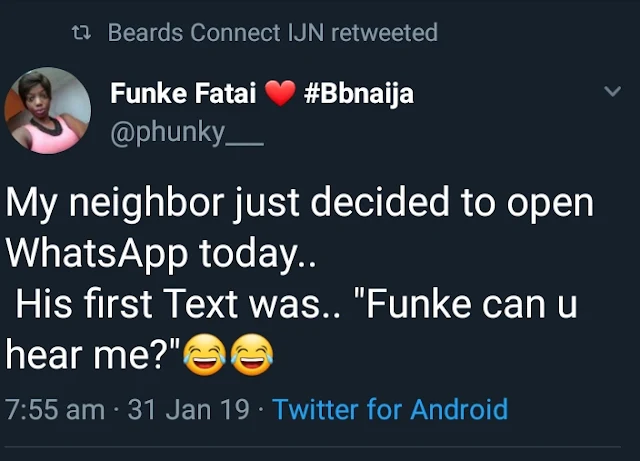The height and width of the screenshot is (461, 640).
Task: Click the retweet icon above the tweet
Action: [x=84, y=34]
